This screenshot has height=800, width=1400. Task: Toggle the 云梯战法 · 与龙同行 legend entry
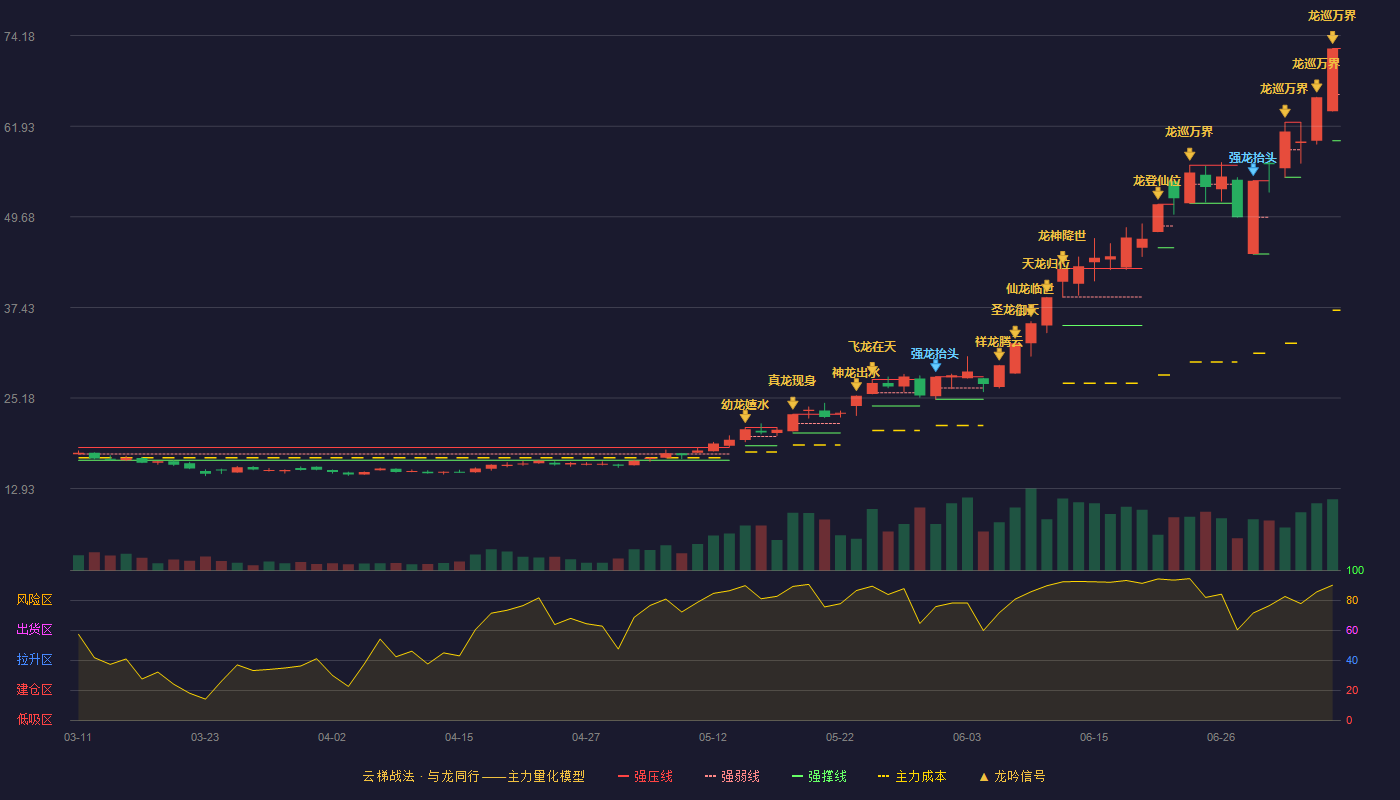click(474, 776)
